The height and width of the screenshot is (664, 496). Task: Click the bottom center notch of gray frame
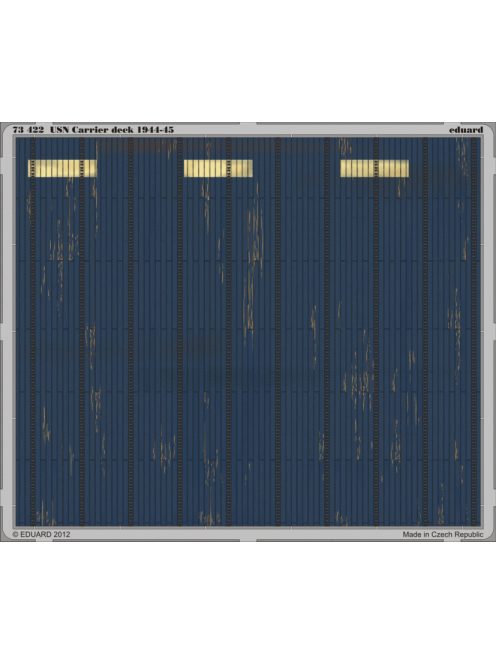(x=248, y=540)
